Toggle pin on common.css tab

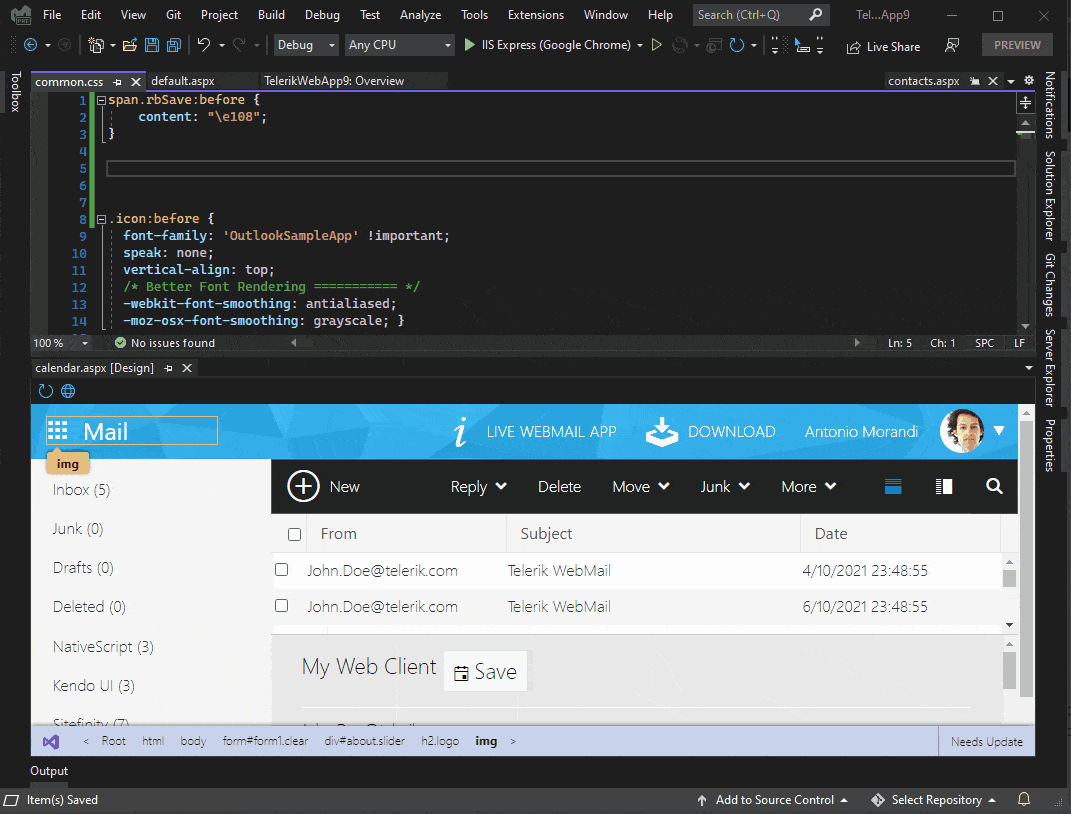pyautogui.click(x=117, y=82)
